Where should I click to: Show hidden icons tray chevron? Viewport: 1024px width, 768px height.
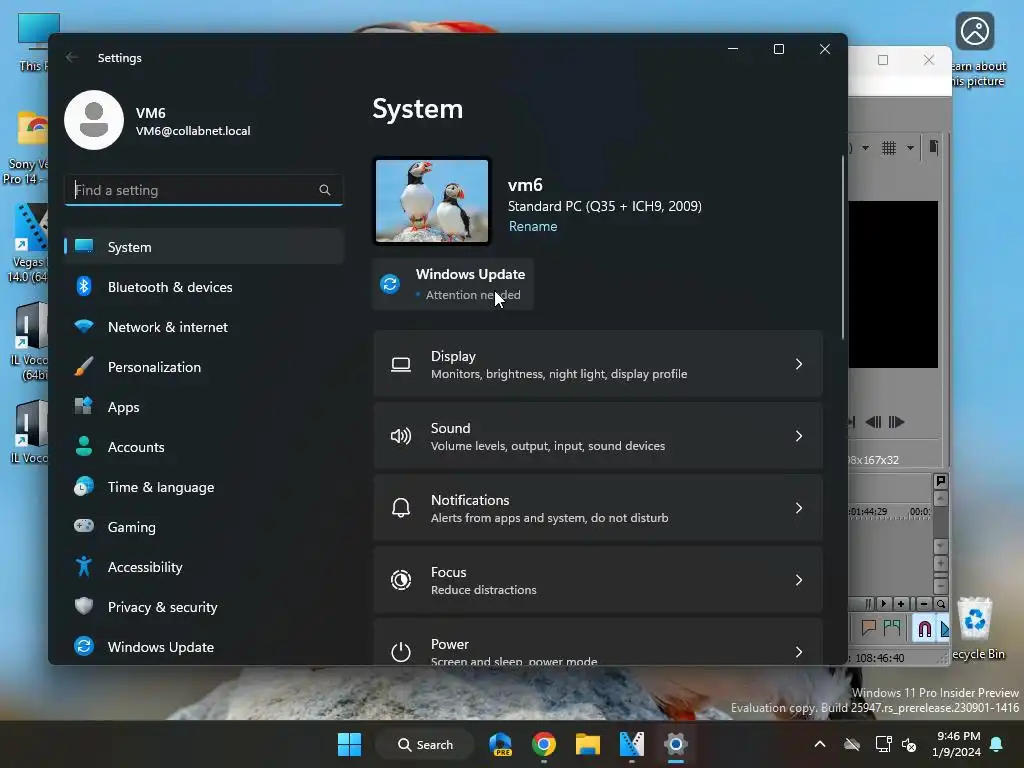pyautogui.click(x=820, y=744)
